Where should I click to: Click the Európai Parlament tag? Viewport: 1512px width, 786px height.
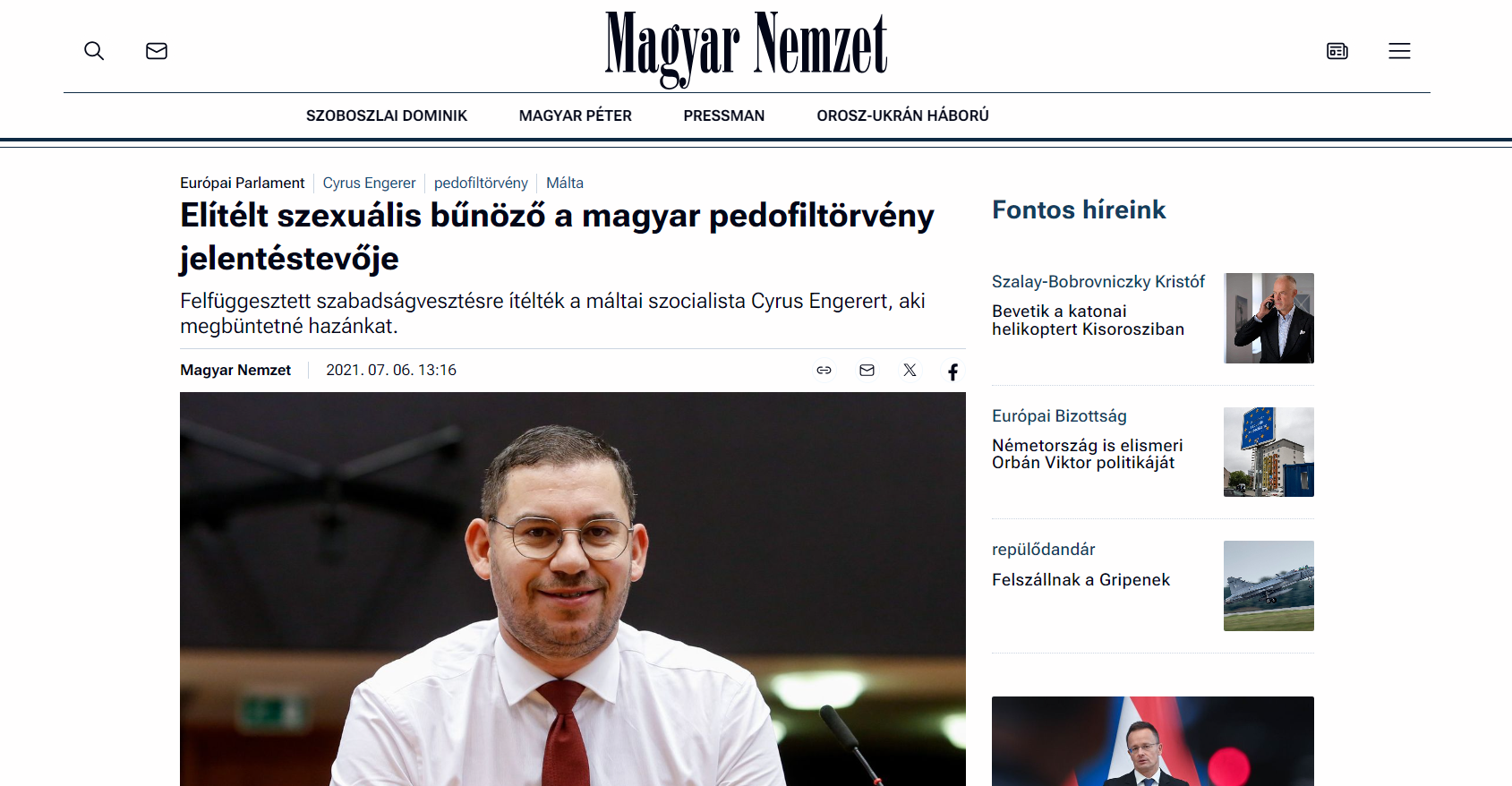(242, 183)
